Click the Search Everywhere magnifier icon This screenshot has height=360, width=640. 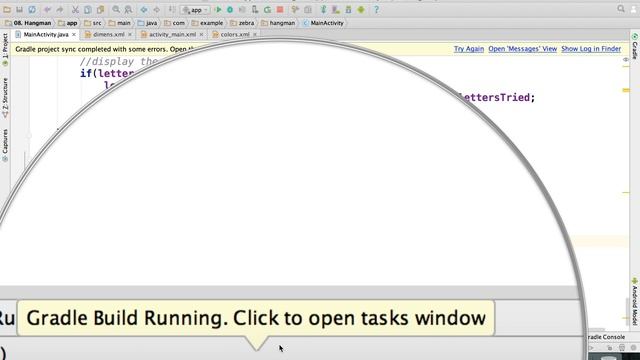(x=621, y=9)
